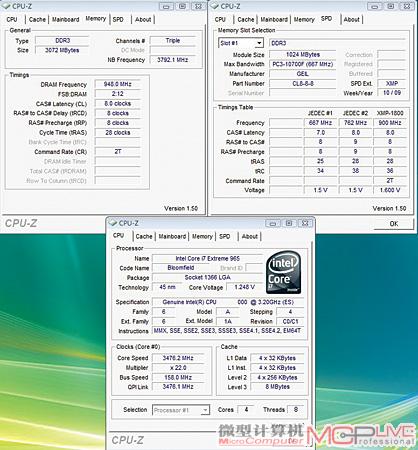
Task: Open the SPD tab in the bottom CPU window
Action: pyautogui.click(x=225, y=236)
